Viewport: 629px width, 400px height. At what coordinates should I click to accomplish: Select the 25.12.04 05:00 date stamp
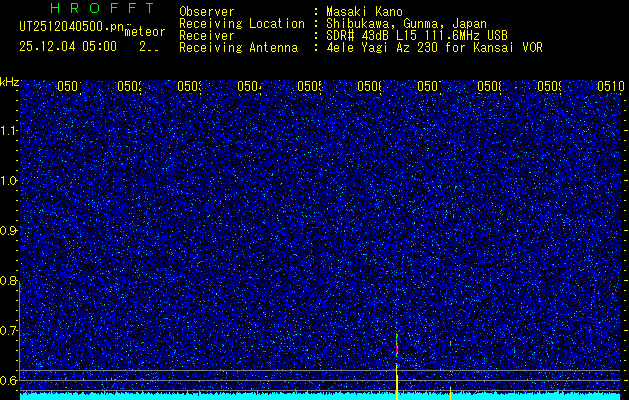(x=68, y=47)
